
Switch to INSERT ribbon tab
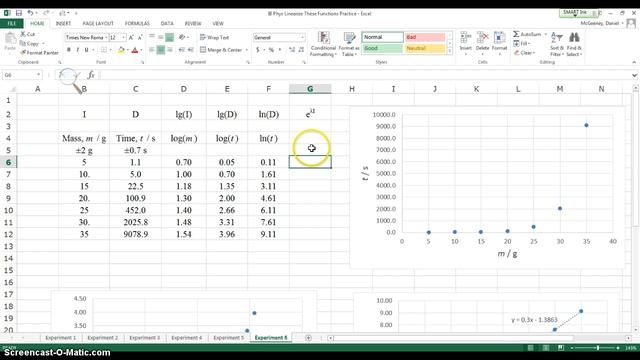pyautogui.click(x=63, y=24)
